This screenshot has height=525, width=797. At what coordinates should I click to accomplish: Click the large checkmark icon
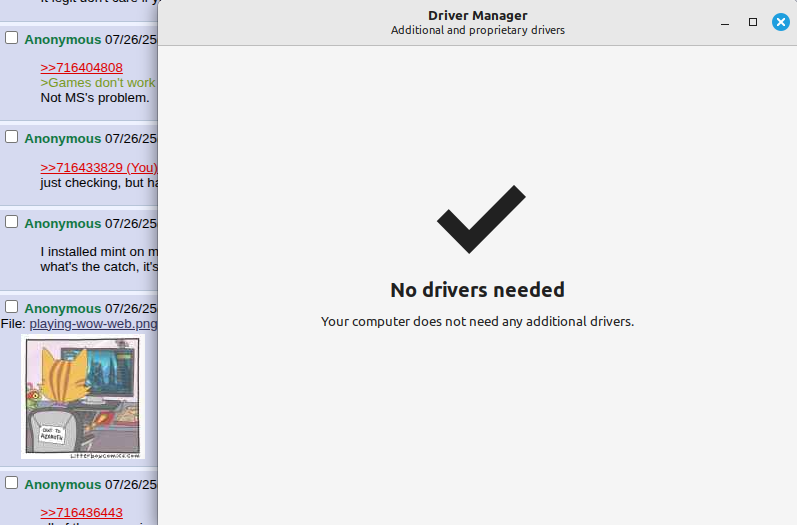(481, 219)
